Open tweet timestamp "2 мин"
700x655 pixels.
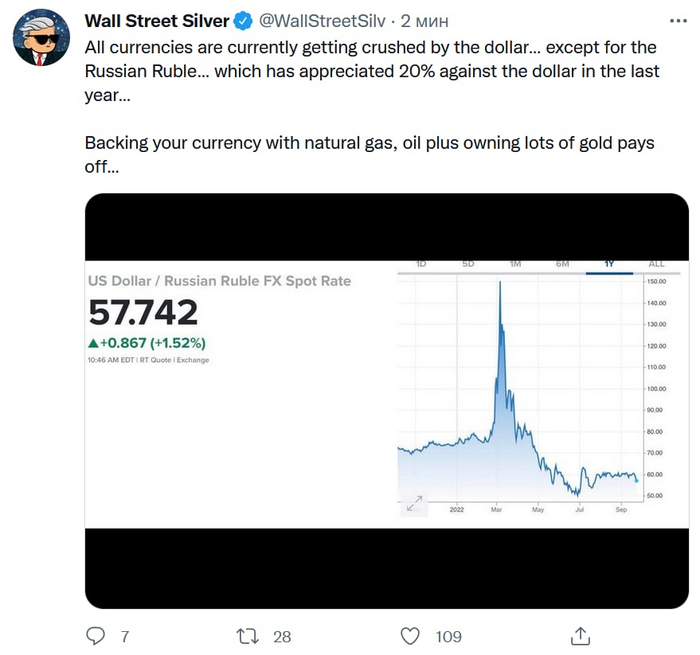click(x=428, y=21)
